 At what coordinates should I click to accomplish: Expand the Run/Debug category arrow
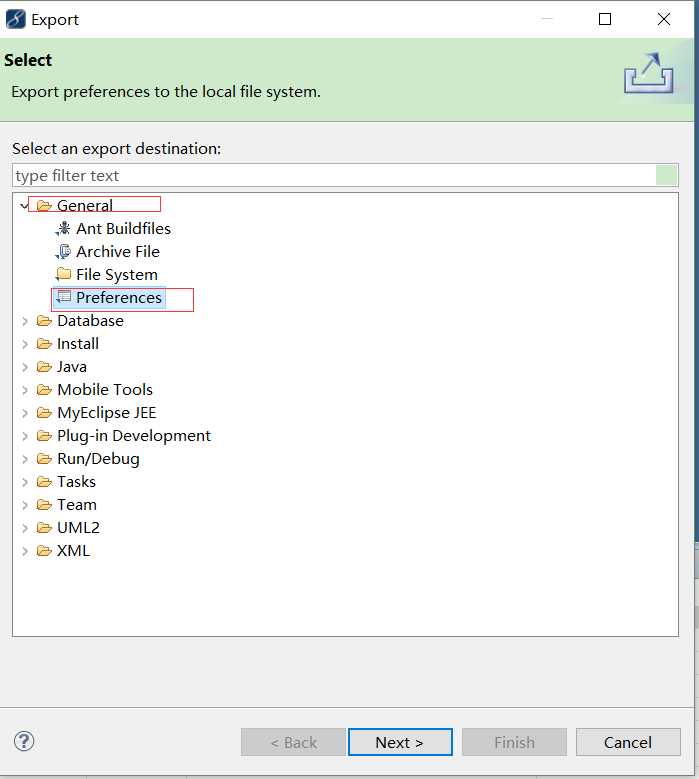point(24,459)
